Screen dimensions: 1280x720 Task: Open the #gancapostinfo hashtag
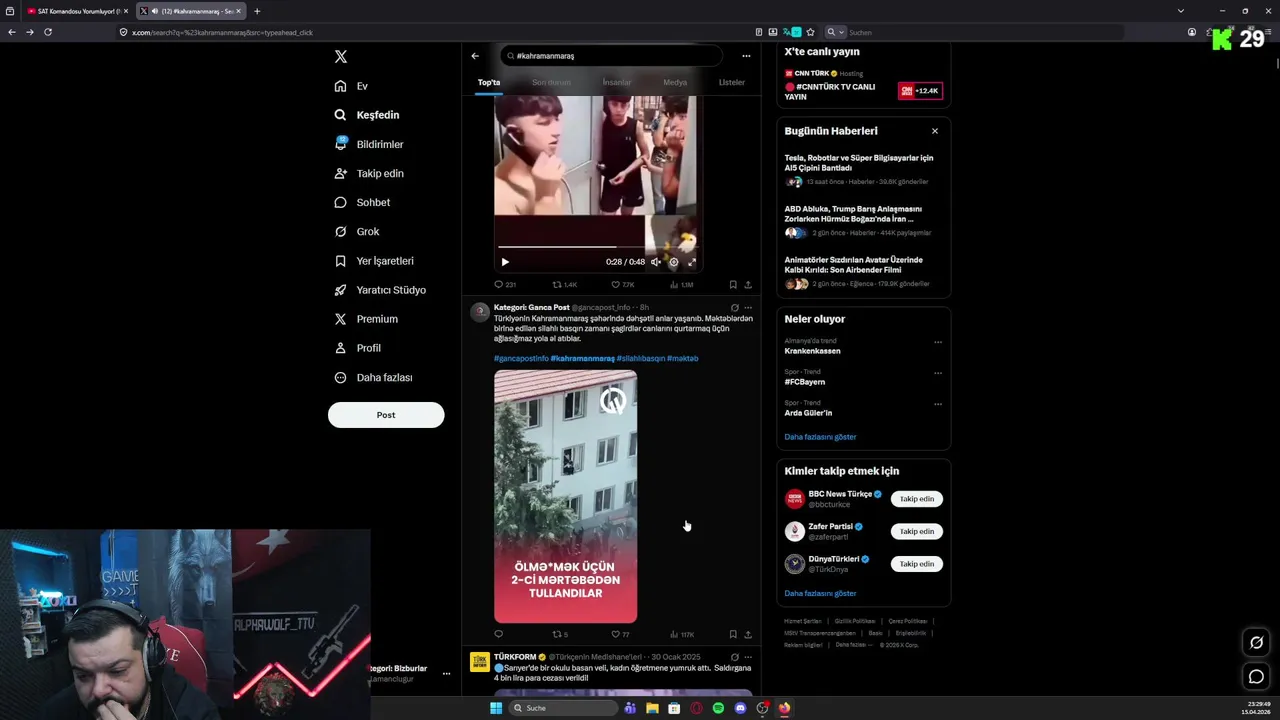coord(521,358)
